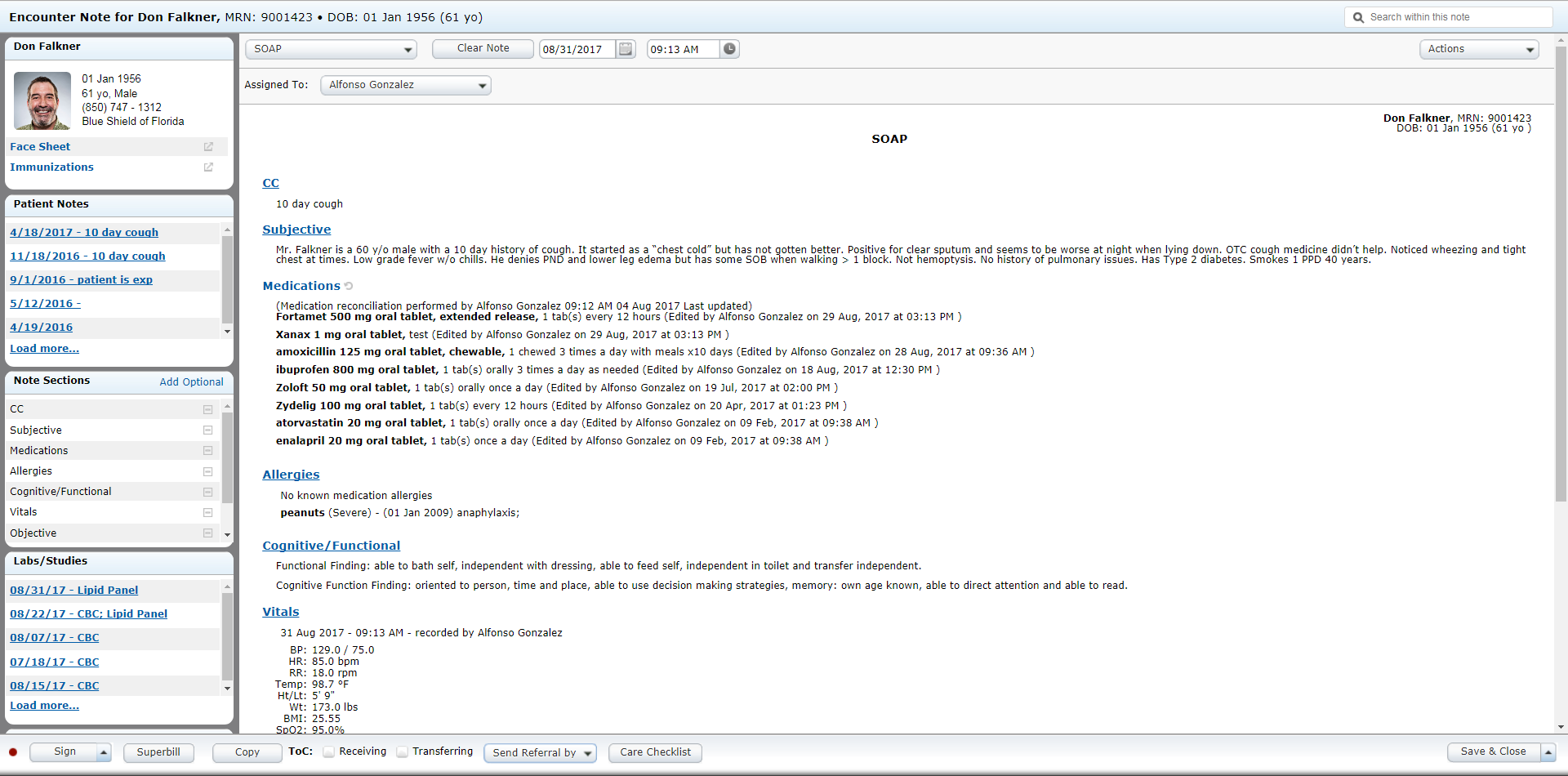1568x776 pixels.
Task: Open the clock time picker icon
Action: point(729,49)
